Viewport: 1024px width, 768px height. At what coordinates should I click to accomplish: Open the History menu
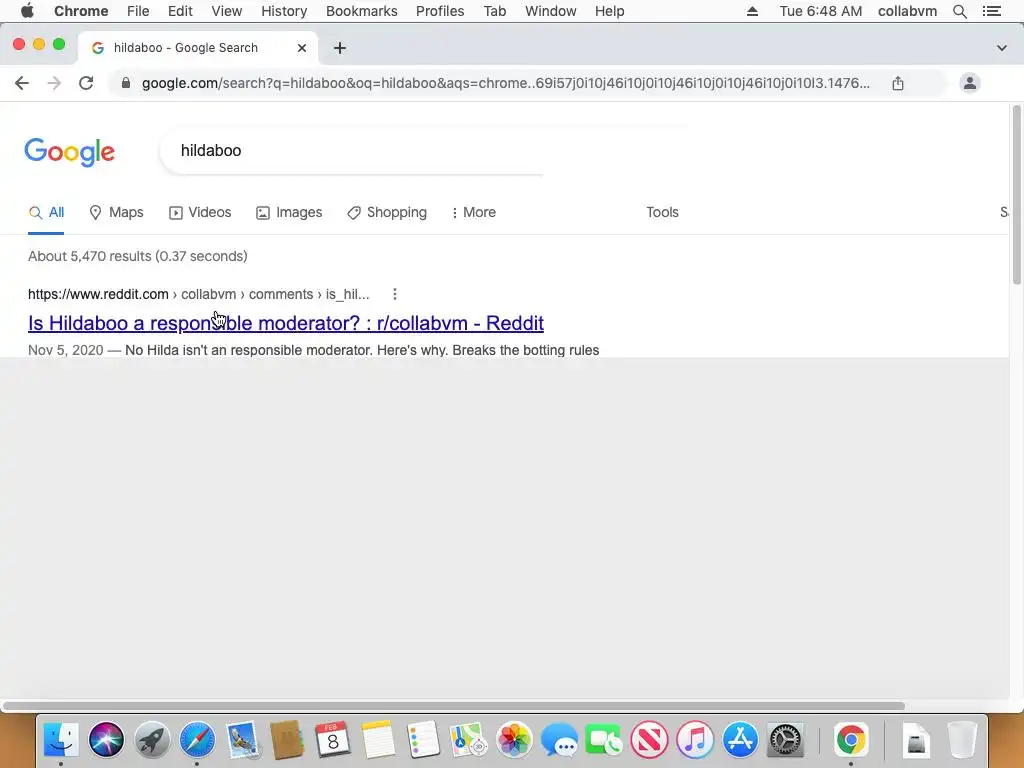(x=284, y=11)
